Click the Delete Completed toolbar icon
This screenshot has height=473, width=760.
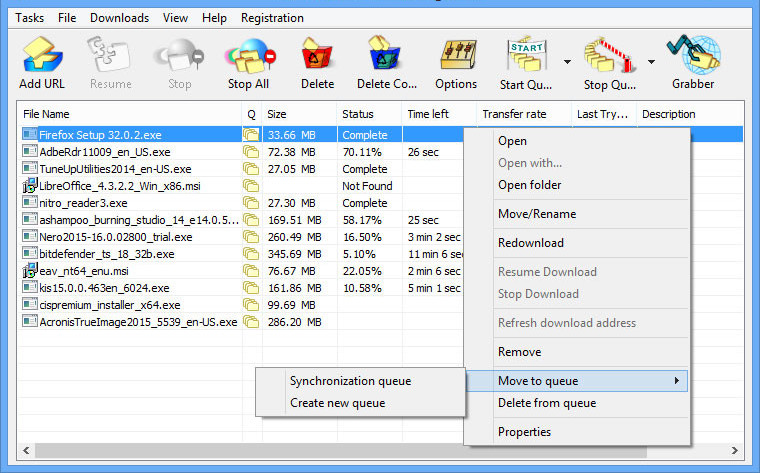pos(385,54)
